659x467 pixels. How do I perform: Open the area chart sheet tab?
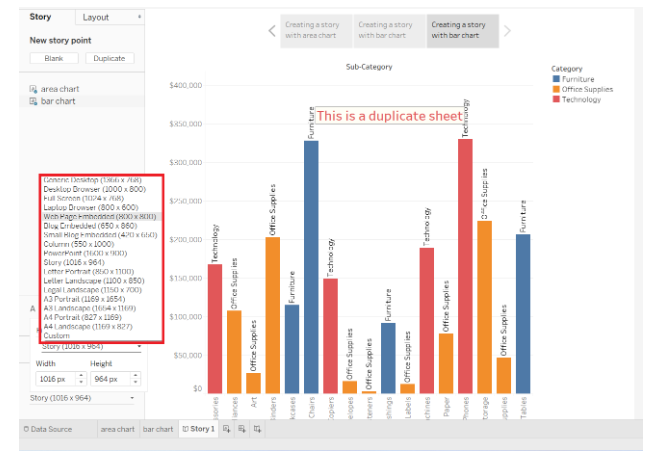tap(117, 429)
